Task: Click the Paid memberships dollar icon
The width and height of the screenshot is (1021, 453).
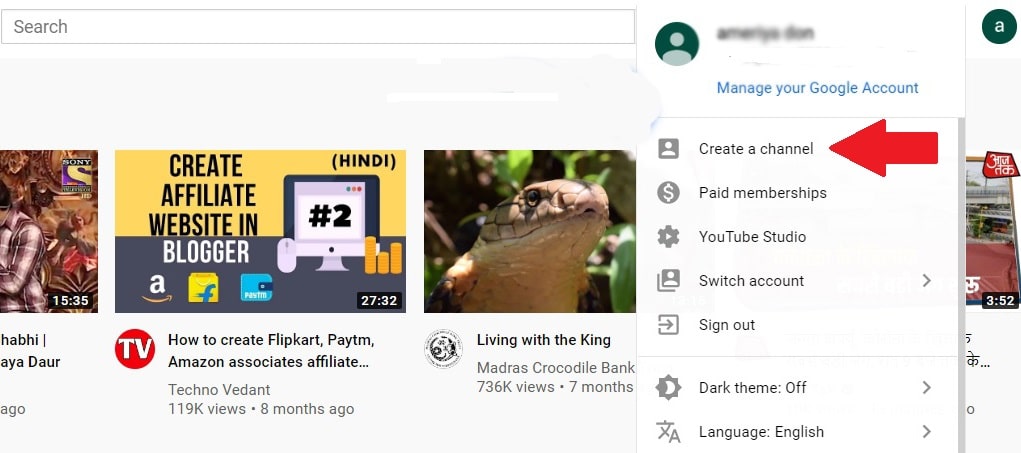Action: click(x=668, y=193)
